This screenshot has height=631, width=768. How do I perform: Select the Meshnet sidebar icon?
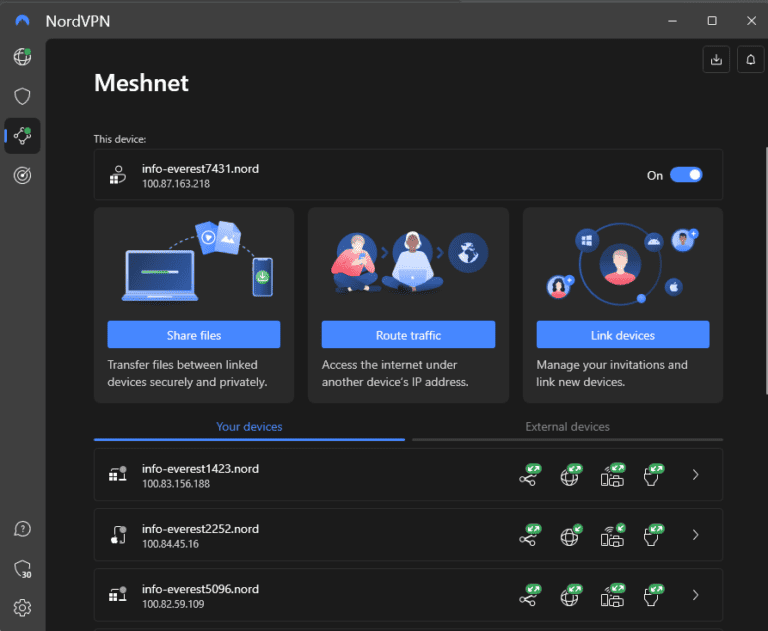point(22,136)
